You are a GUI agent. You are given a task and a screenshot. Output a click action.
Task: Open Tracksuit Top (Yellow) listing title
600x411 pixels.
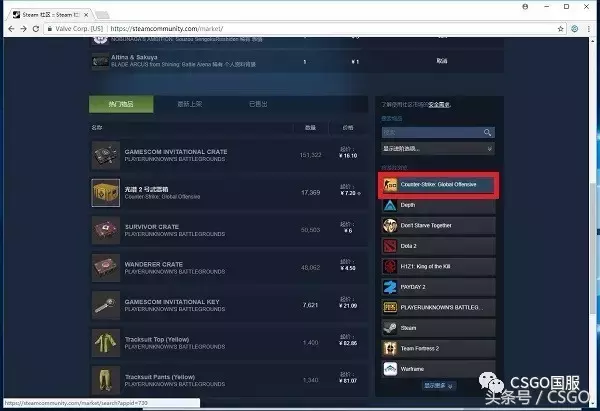[x=157, y=339]
